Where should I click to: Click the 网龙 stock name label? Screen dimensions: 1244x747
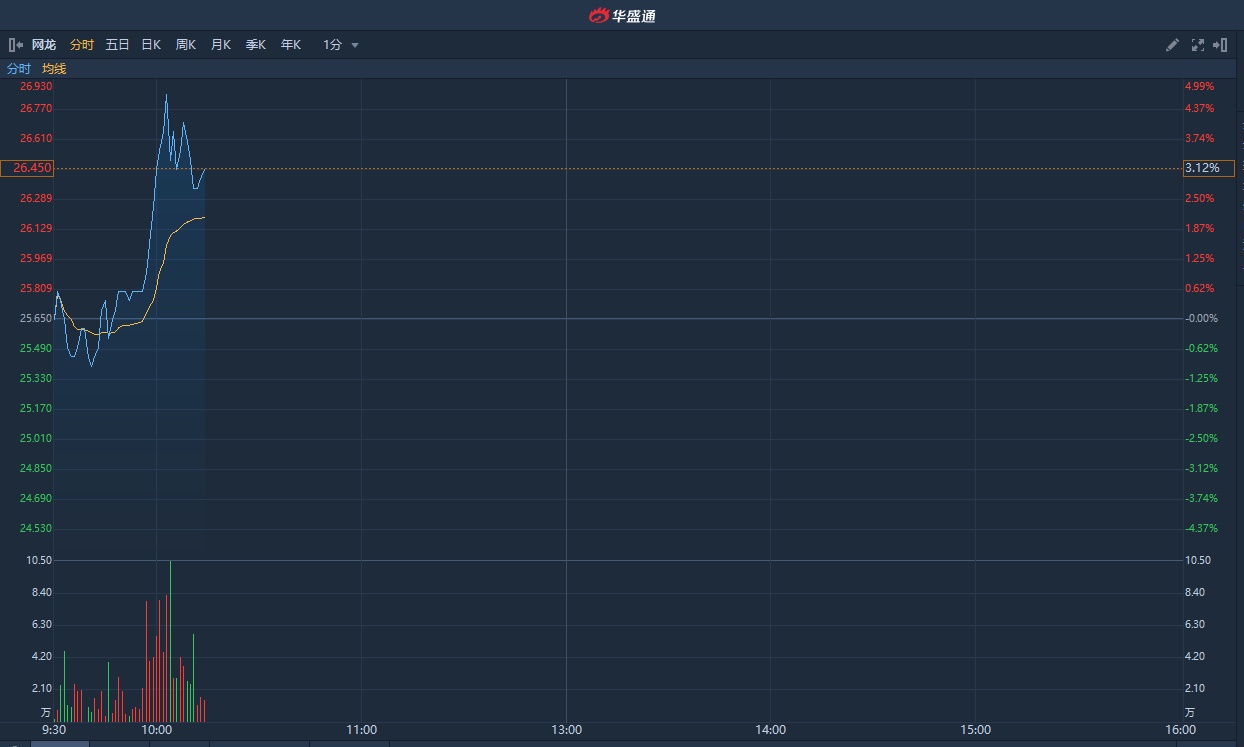point(44,45)
